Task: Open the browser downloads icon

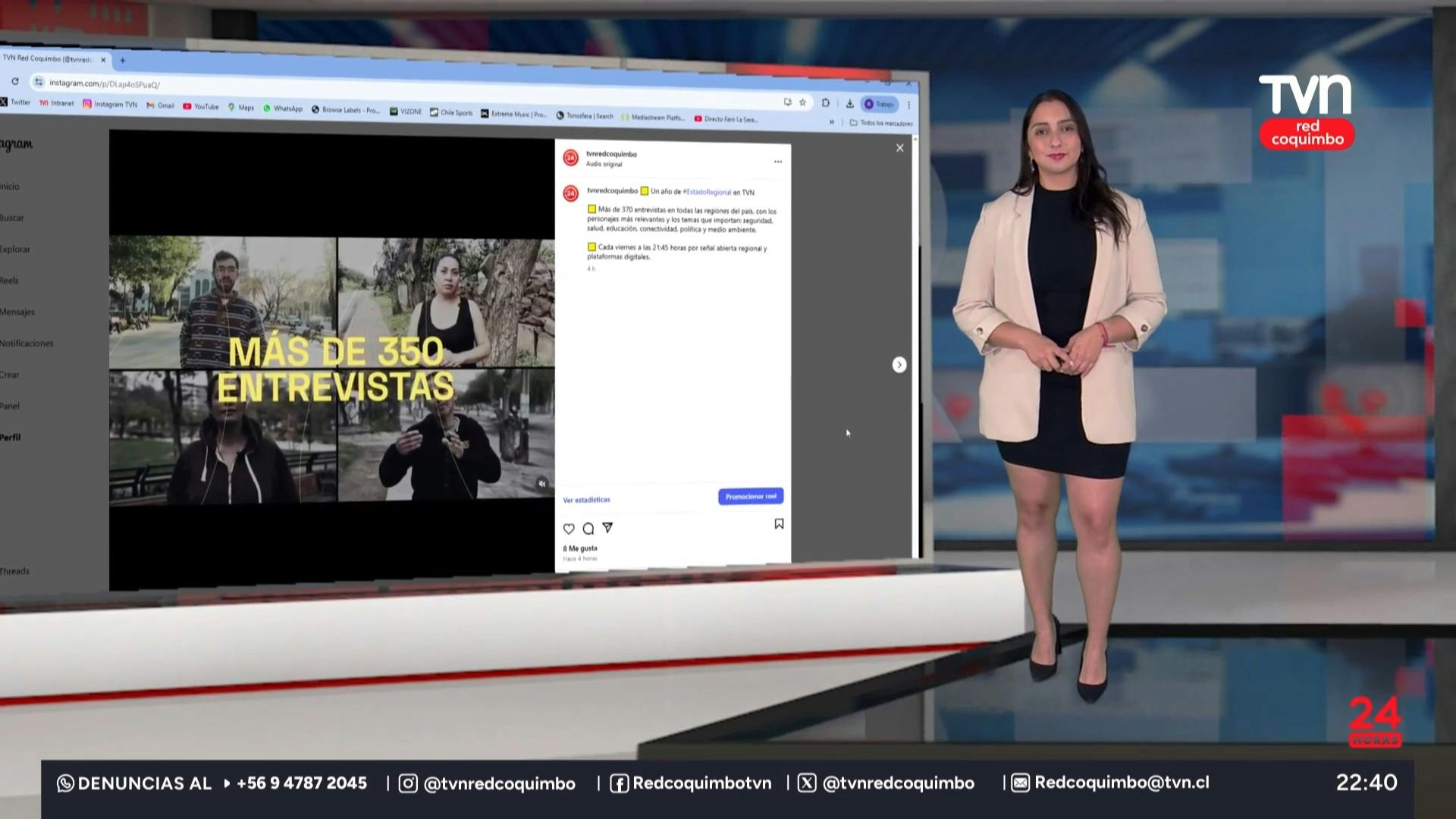Action: click(850, 104)
